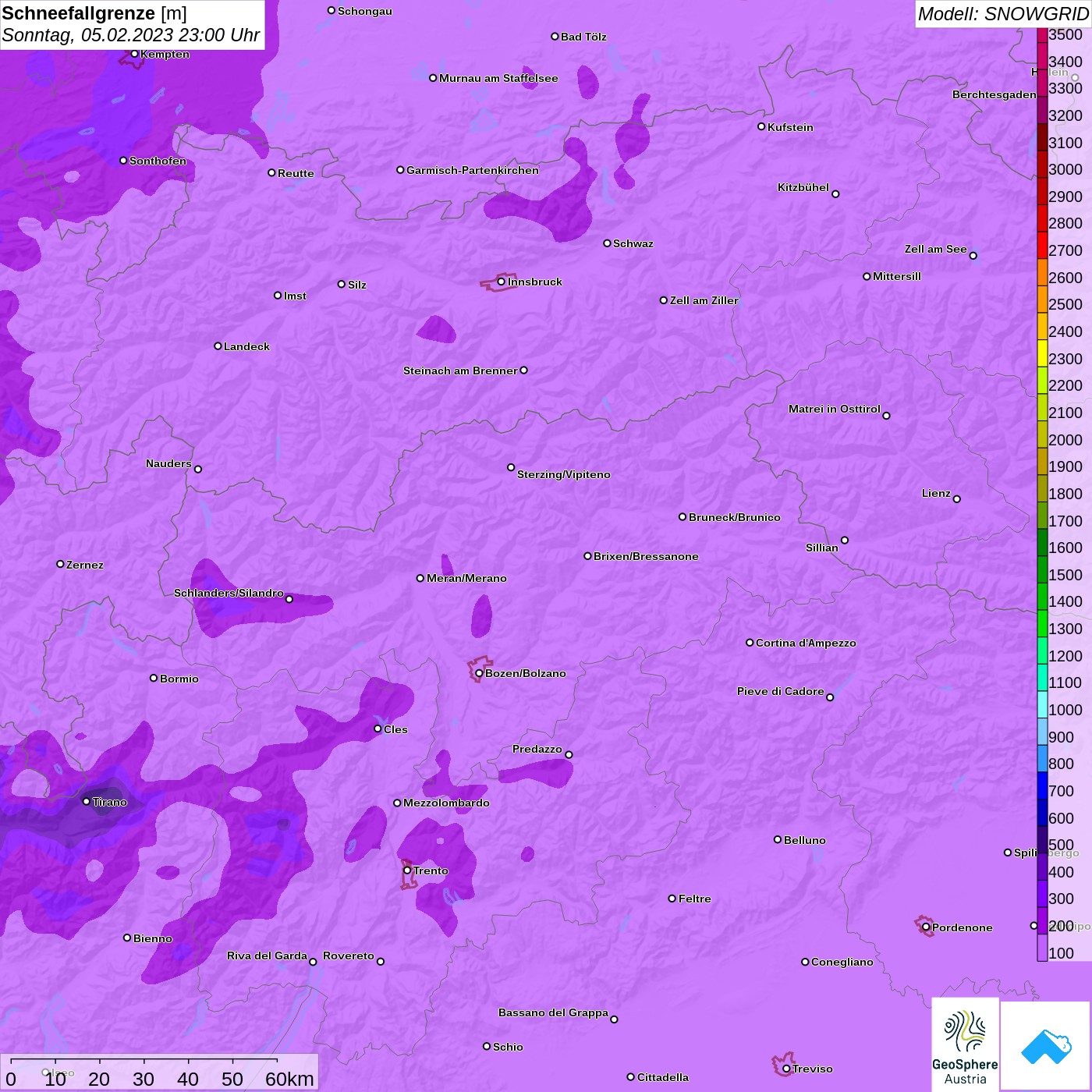
Task: Click the 700 m blue legend swatch
Action: [1042, 785]
